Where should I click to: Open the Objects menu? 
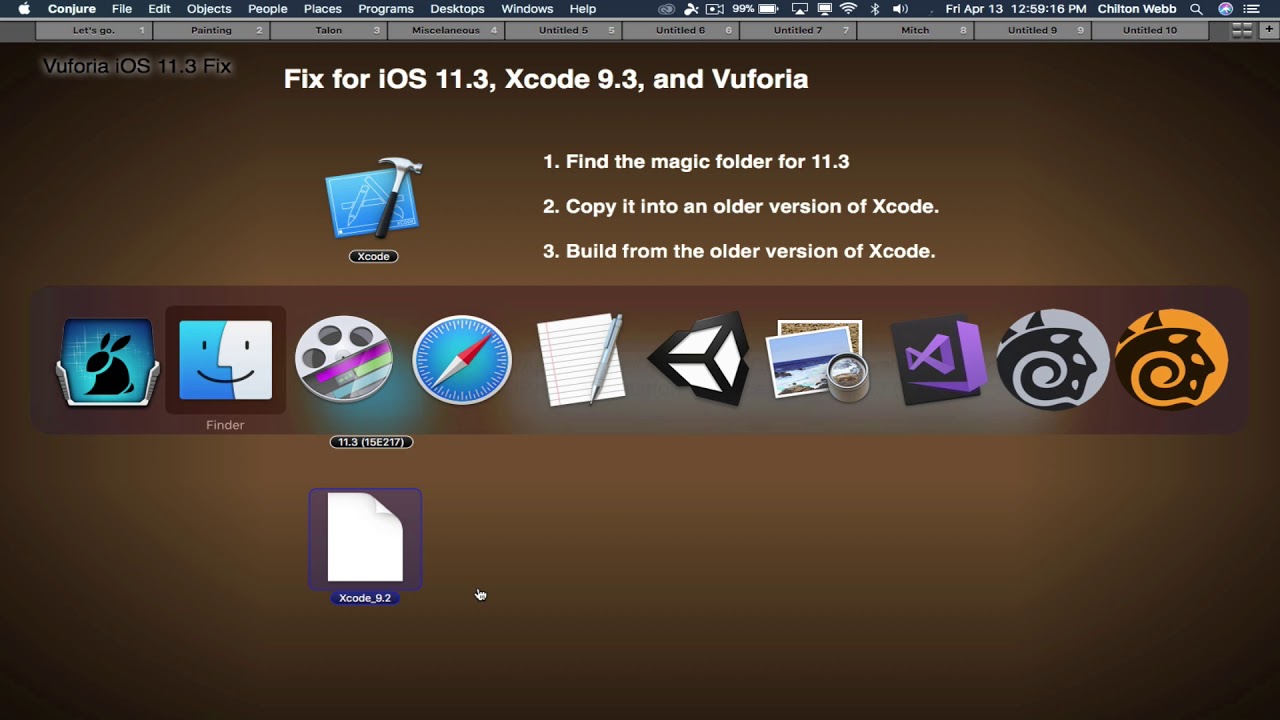point(209,9)
